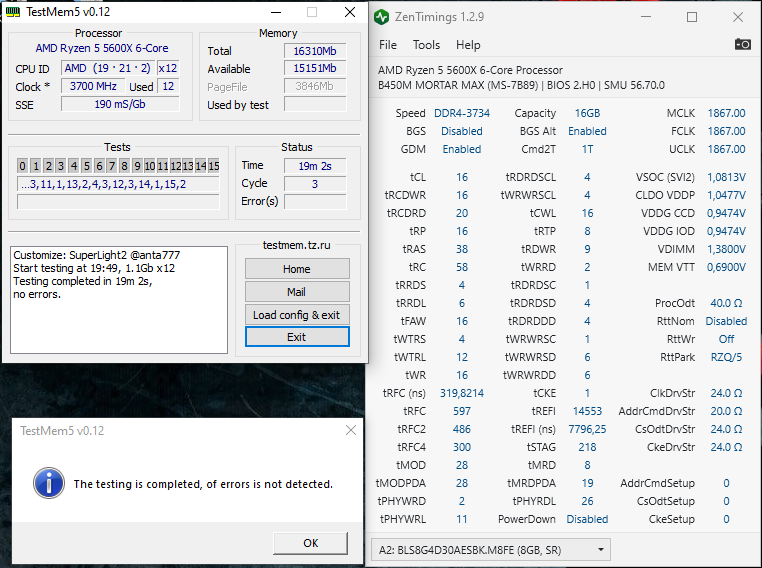Click the FCLK 1867.00 value
Viewport: 762px width, 568px height.
(x=726, y=131)
